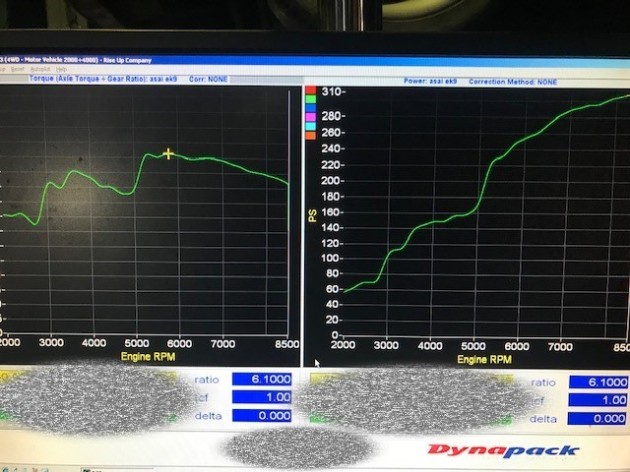Click the right graph delta field 0.000
Image resolution: width=630 pixels, height=472 pixels.
(x=597, y=418)
